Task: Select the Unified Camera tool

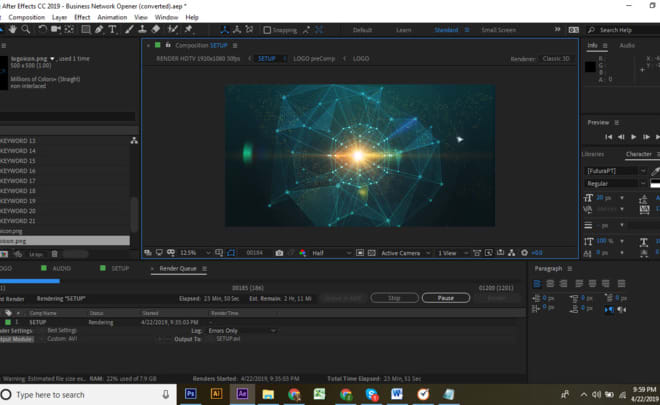Action: pos(56,29)
